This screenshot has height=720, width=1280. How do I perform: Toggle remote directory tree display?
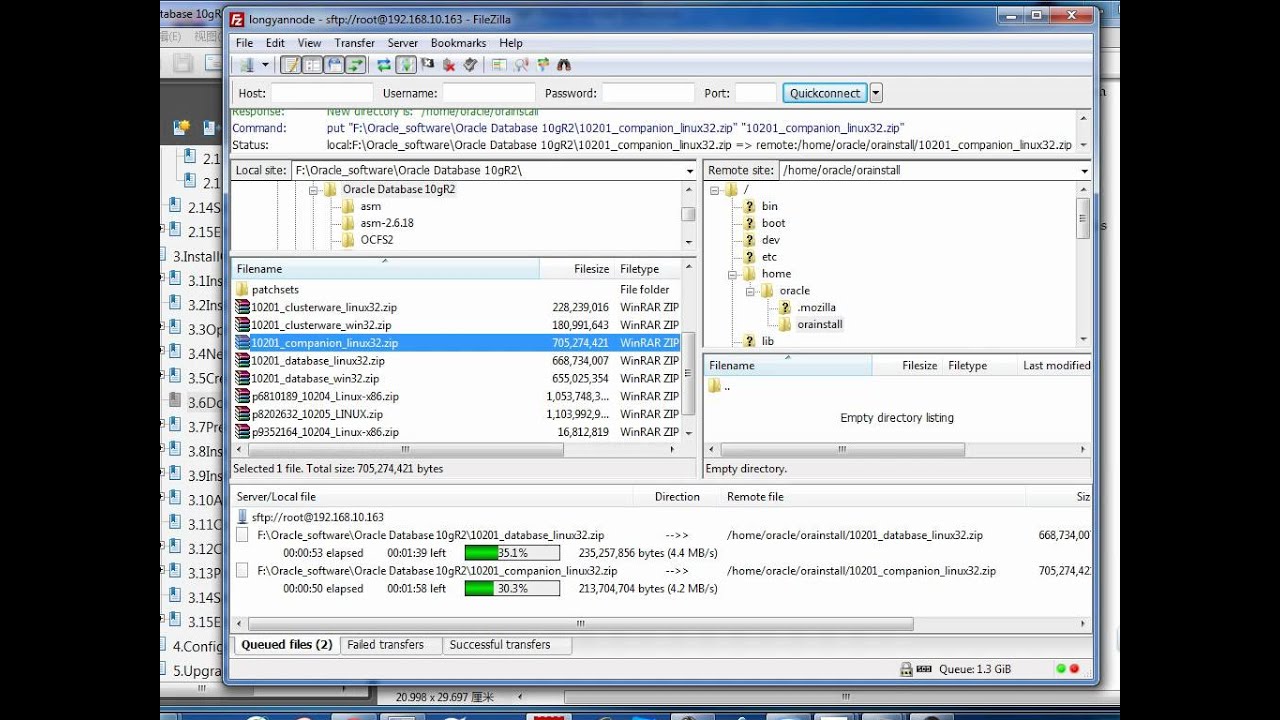click(x=334, y=65)
